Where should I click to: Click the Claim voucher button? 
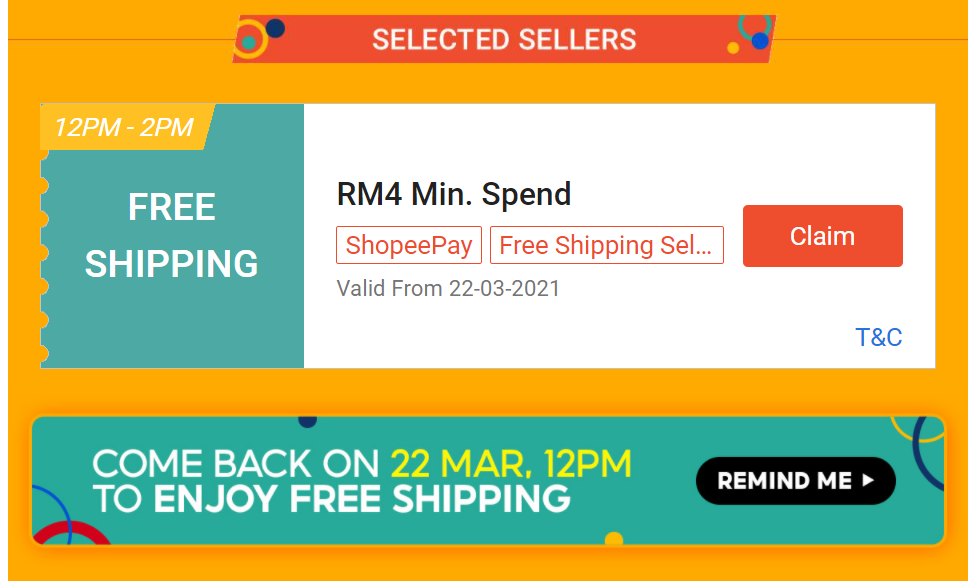click(x=822, y=237)
